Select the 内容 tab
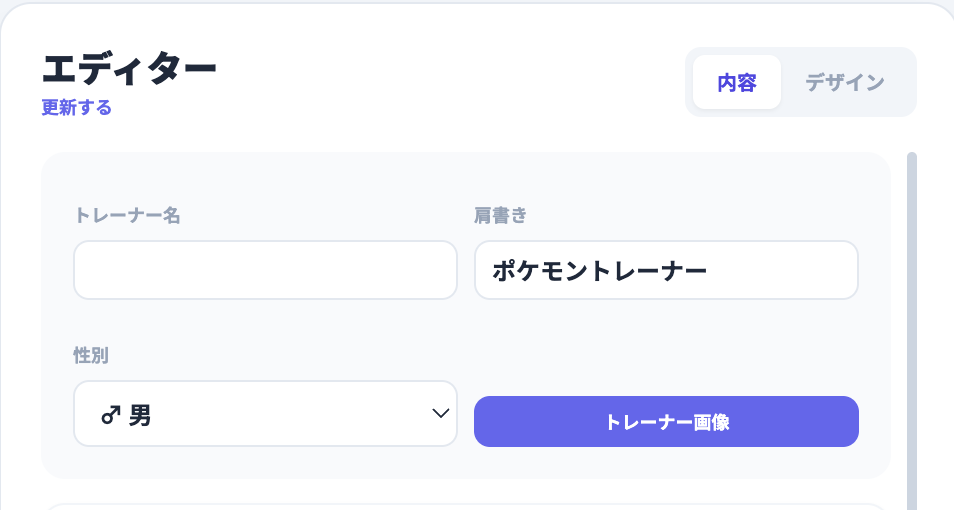Viewport: 954px width, 510px height. point(737,82)
